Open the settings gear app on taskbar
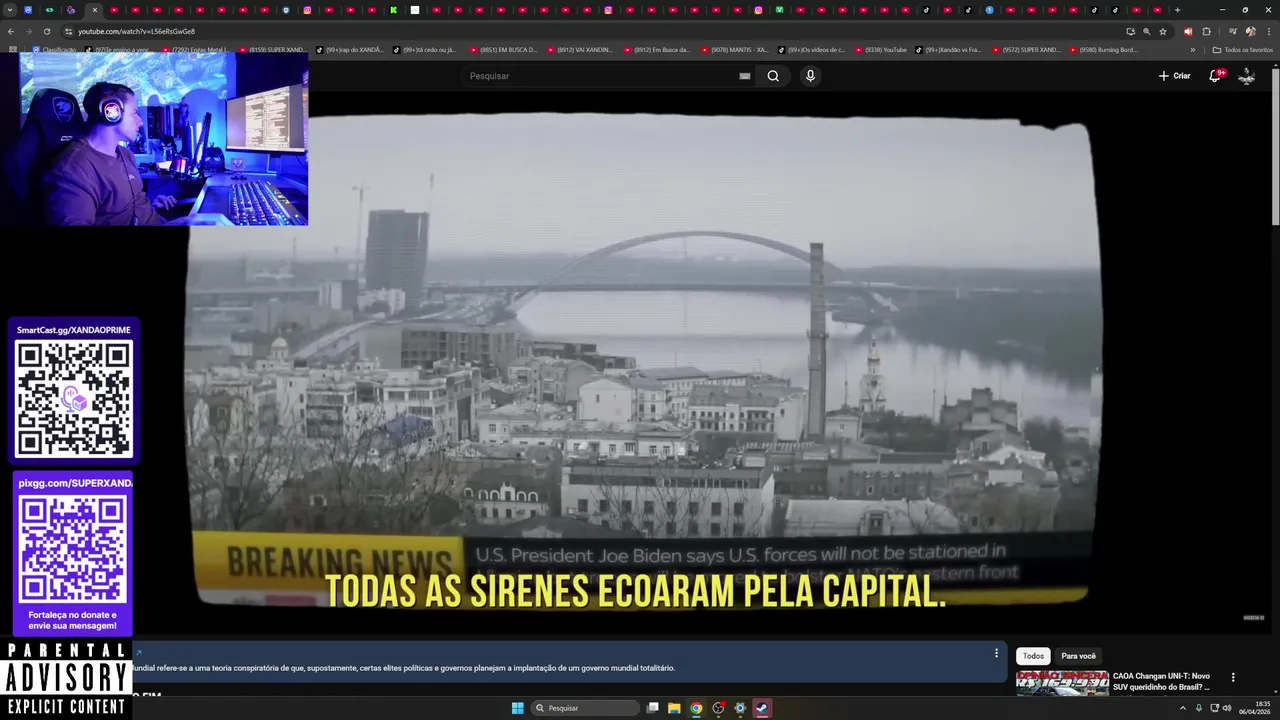 (740, 708)
